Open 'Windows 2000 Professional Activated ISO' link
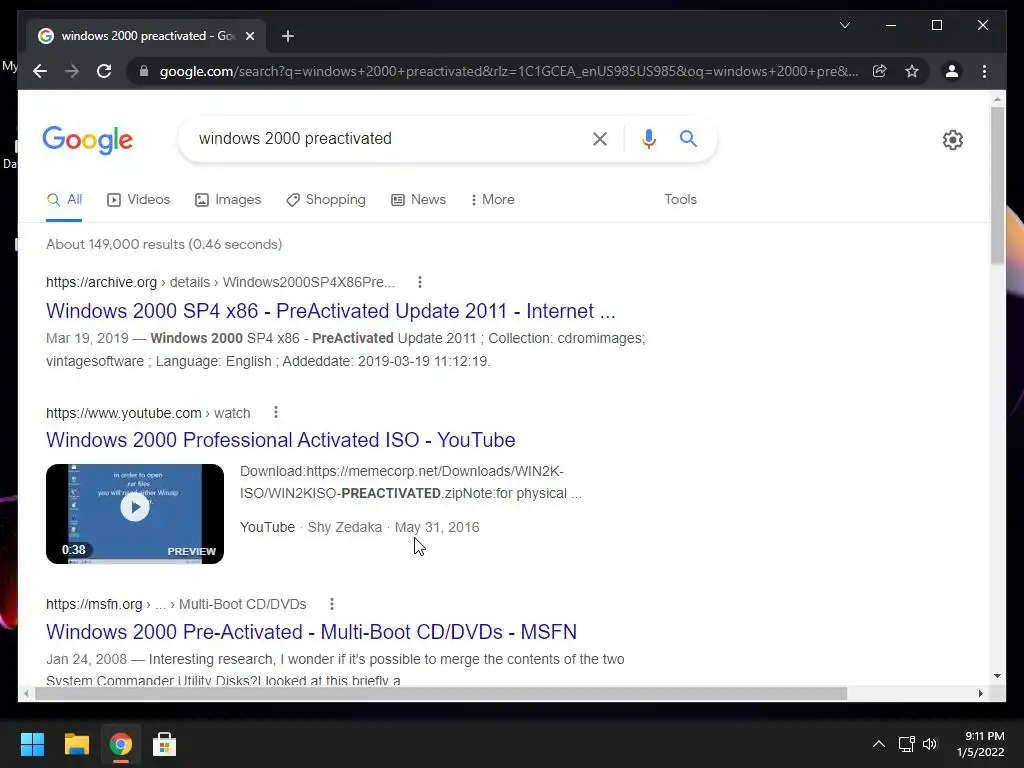The width and height of the screenshot is (1024, 768). (280, 440)
